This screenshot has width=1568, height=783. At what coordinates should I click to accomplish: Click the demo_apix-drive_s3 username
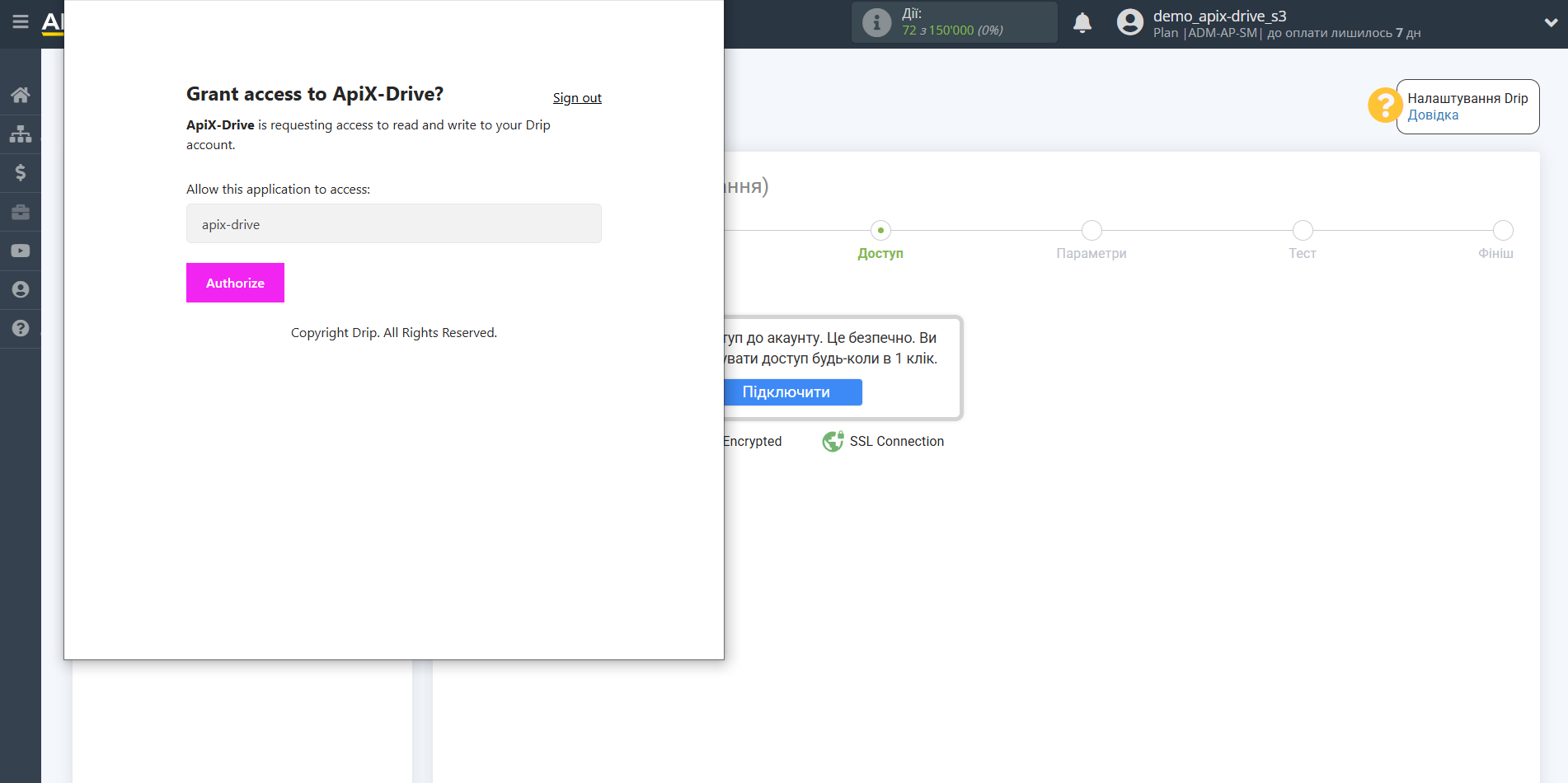tap(1219, 16)
